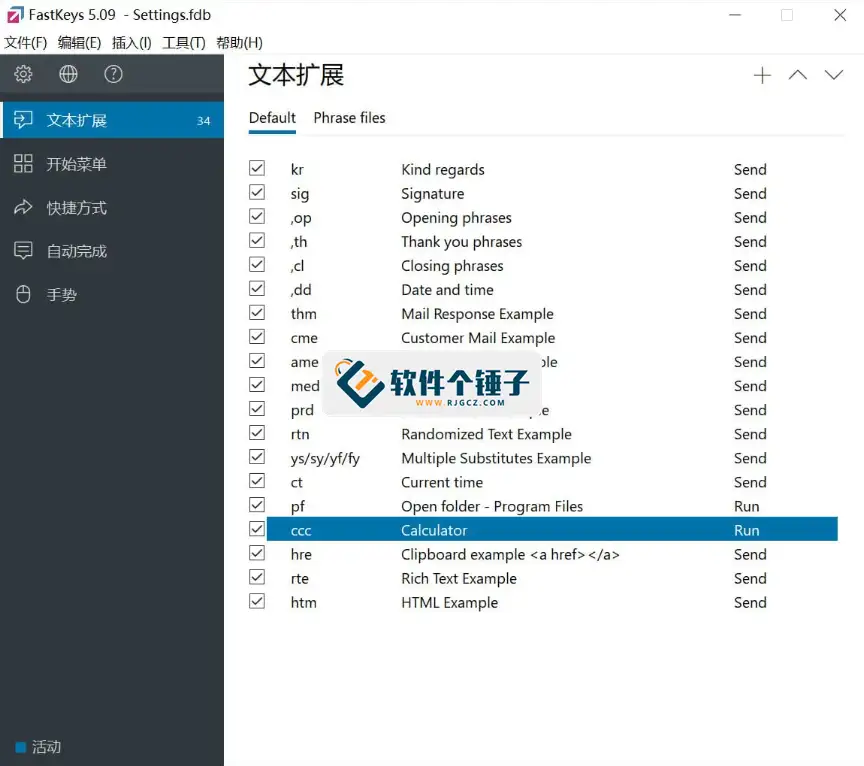The image size is (864, 766).
Task: Uncheck the 'kr' Kind regards checkbox
Action: 257,168
